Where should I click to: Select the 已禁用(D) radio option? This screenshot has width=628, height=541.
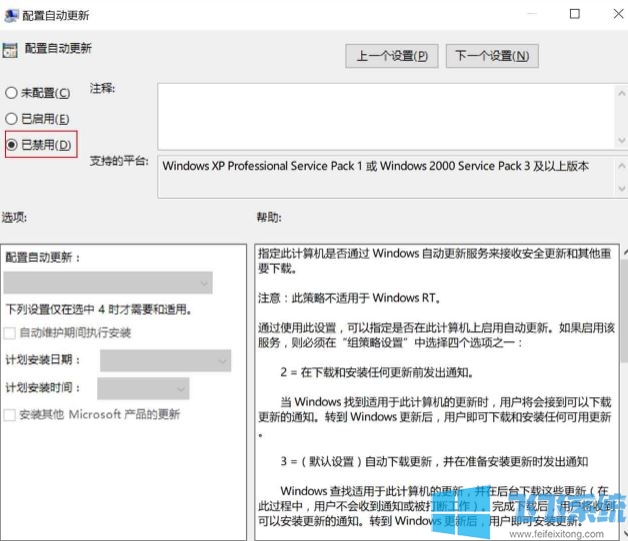[x=11, y=145]
